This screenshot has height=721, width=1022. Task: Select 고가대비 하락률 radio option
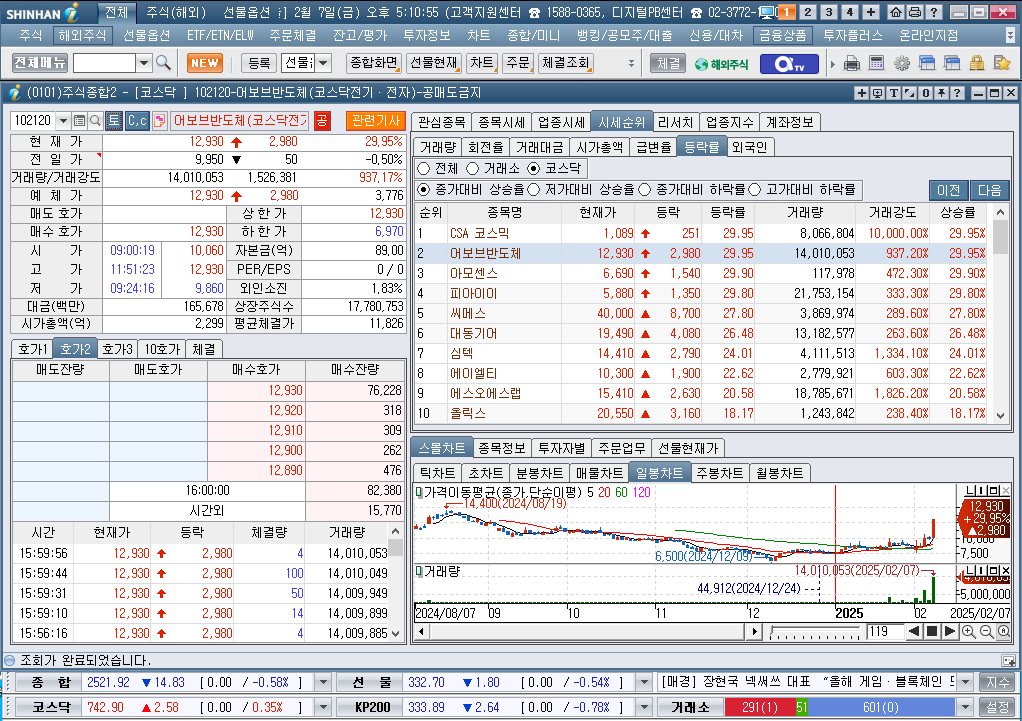pos(755,190)
